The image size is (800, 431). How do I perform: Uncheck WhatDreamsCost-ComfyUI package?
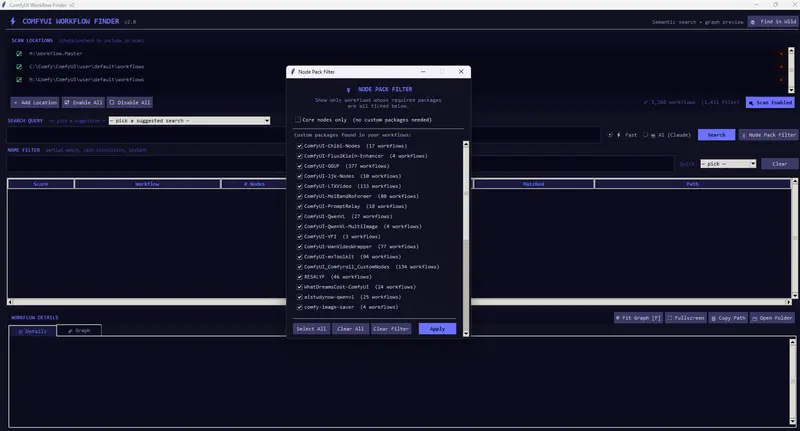coord(299,287)
